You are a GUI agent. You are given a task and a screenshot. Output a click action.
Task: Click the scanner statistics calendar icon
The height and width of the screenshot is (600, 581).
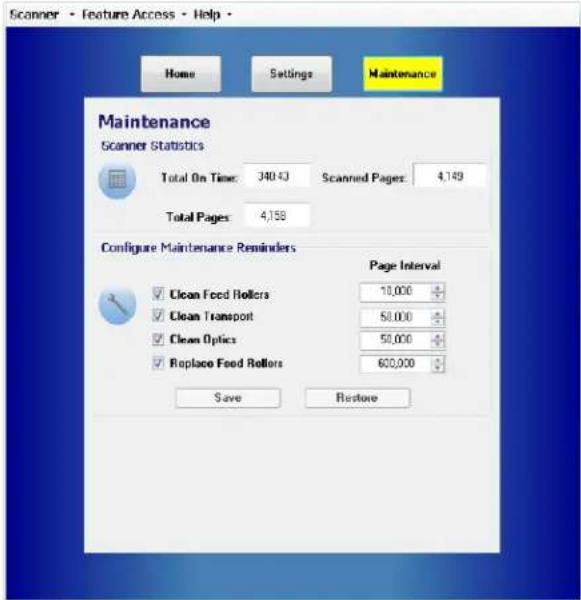point(117,180)
